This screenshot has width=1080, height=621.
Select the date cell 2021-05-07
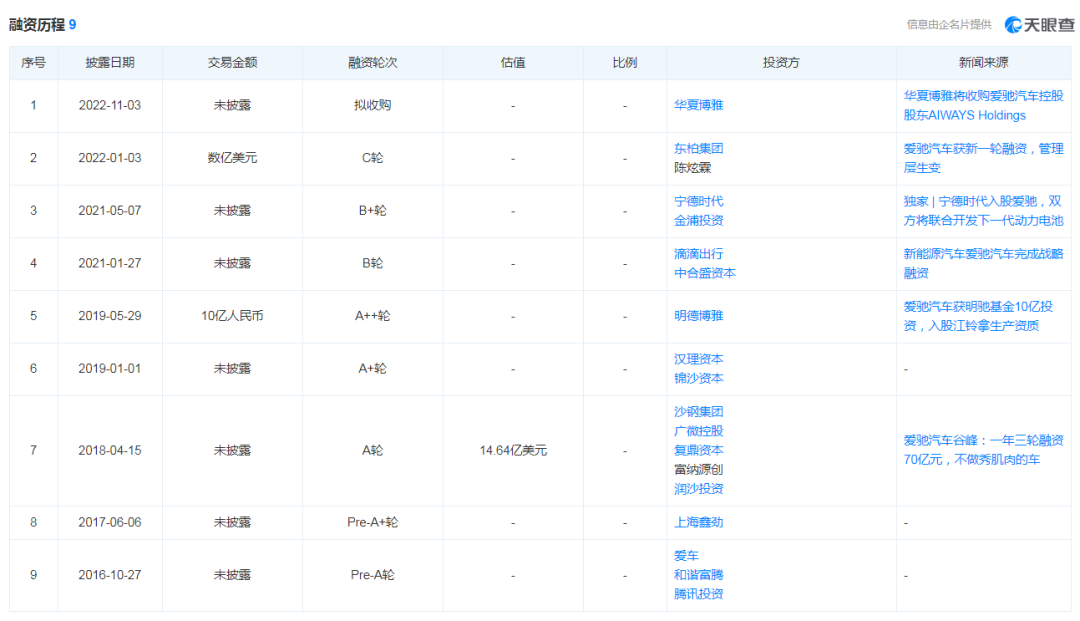pyautogui.click(x=110, y=211)
